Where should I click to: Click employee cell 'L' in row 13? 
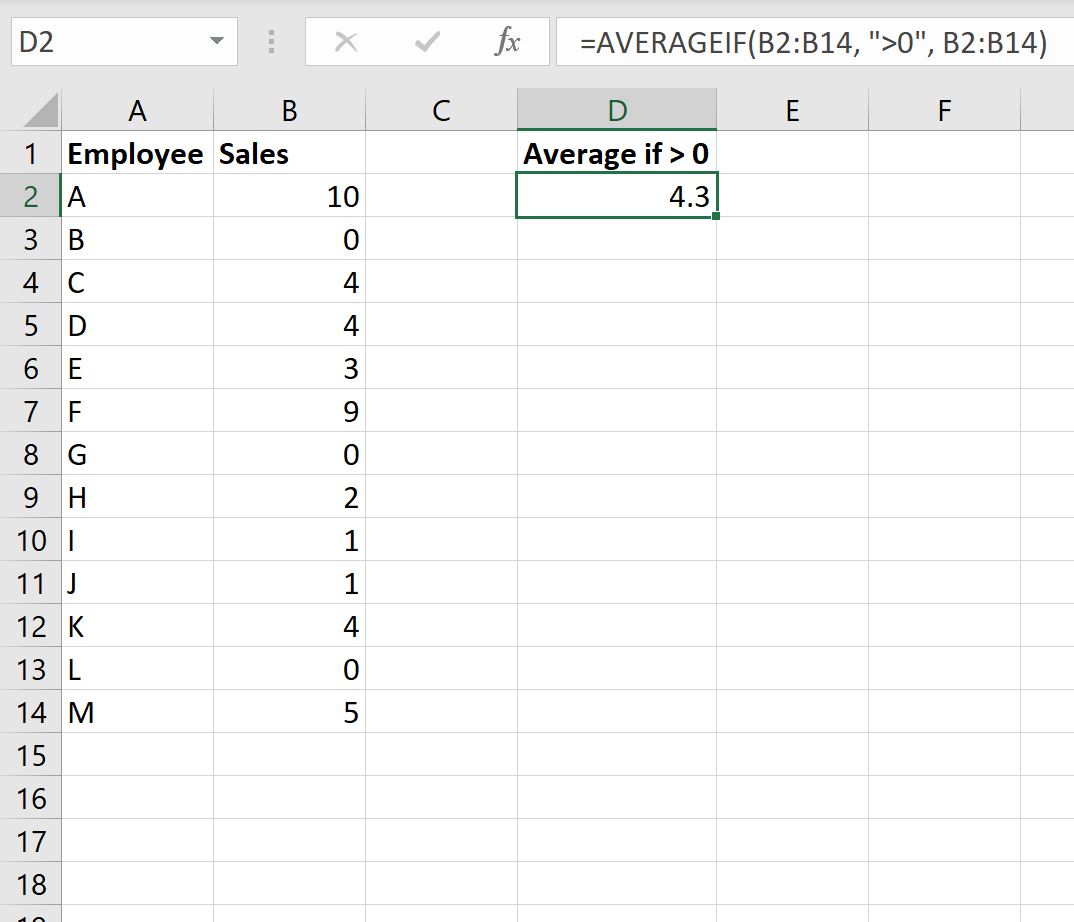138,669
